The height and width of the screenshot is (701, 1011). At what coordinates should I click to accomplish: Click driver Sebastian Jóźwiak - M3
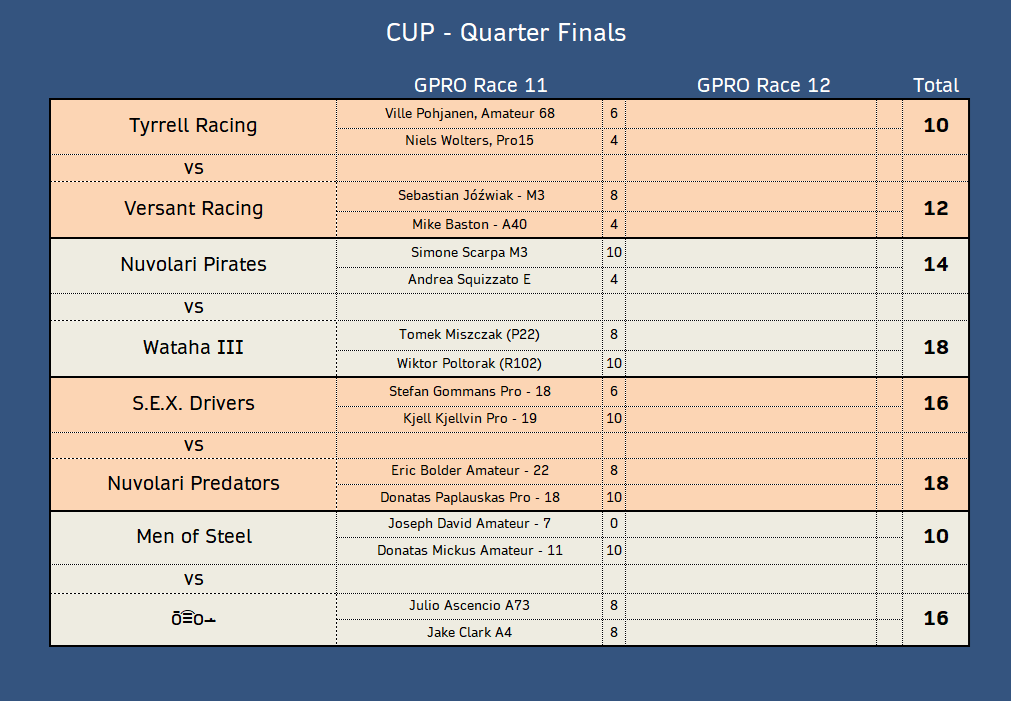click(x=469, y=196)
